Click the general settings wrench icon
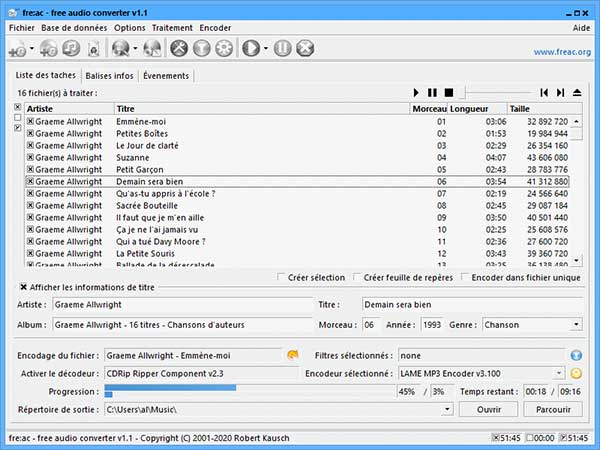 (x=180, y=48)
